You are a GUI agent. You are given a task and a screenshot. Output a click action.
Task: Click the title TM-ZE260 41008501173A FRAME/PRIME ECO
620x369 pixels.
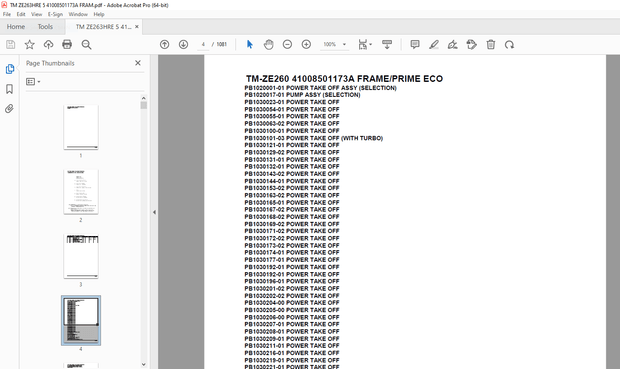344,79
